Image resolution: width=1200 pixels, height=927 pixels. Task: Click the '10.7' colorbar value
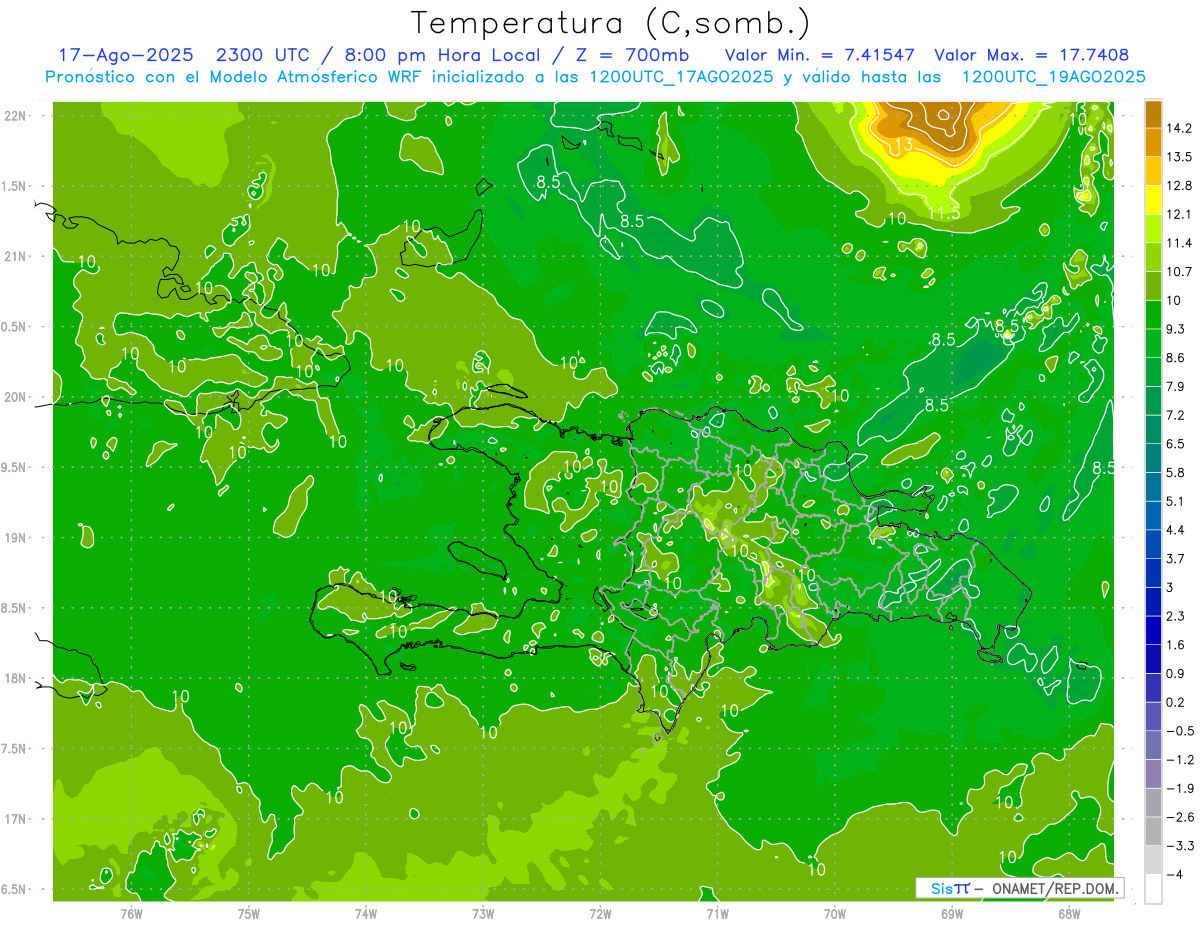click(1179, 272)
